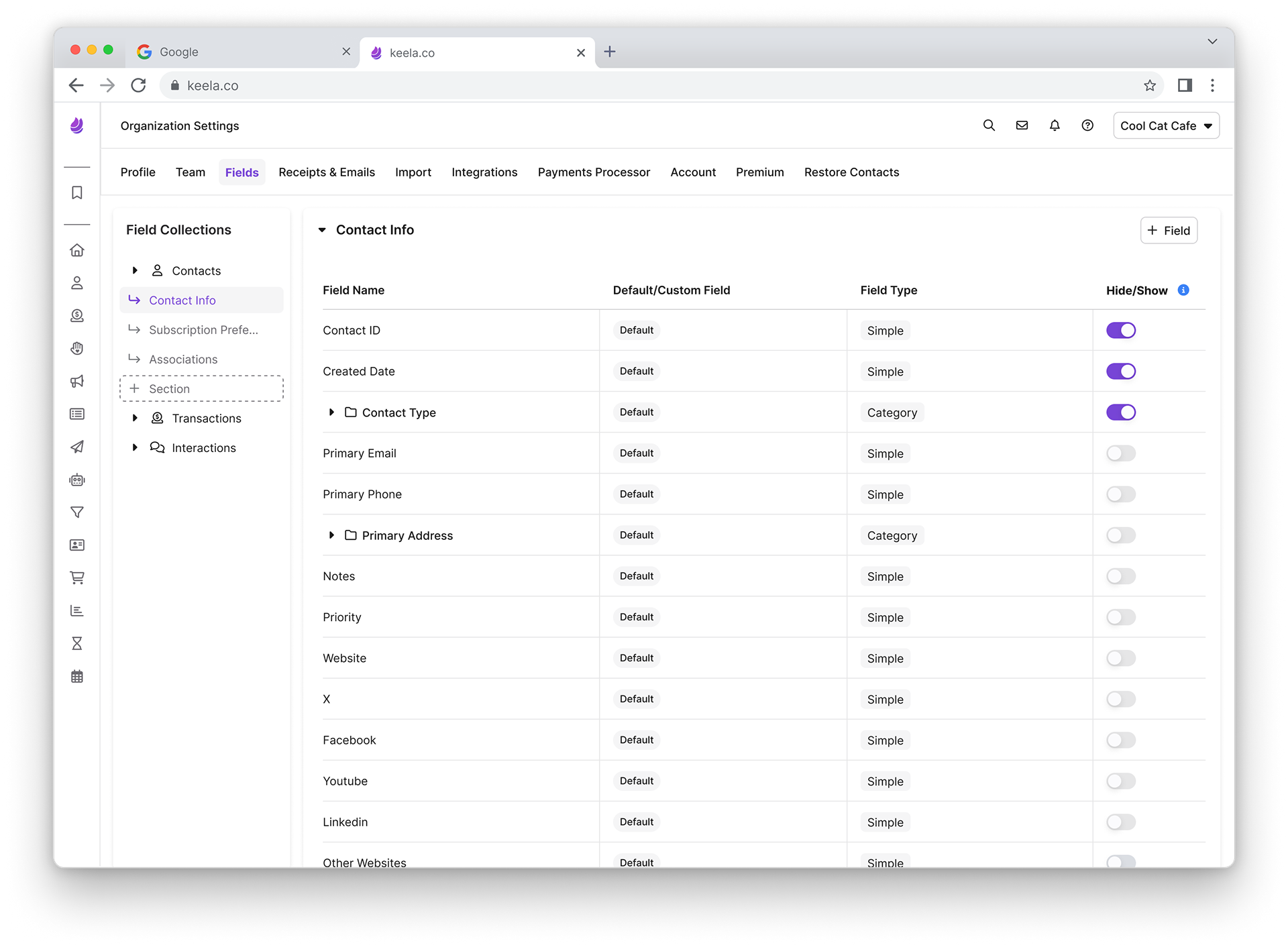The height and width of the screenshot is (947, 1288).
Task: Click the search magnifier icon in header
Action: coord(989,125)
